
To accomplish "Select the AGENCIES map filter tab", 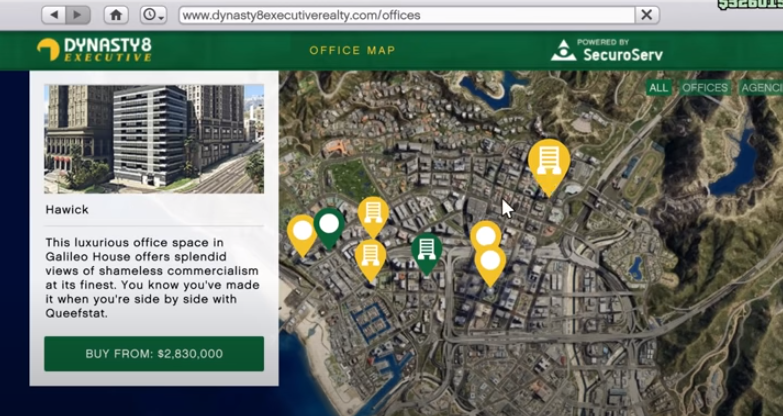I will 761,88.
